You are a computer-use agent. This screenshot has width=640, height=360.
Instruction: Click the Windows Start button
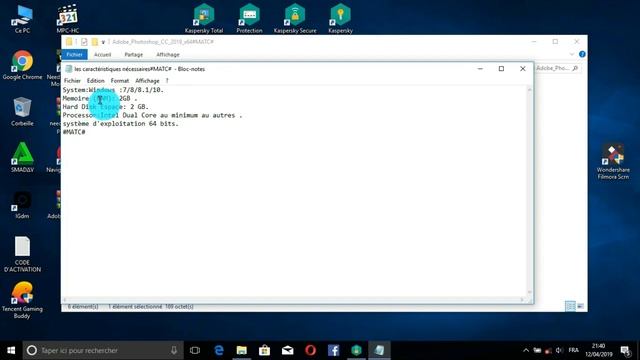tap(11, 350)
